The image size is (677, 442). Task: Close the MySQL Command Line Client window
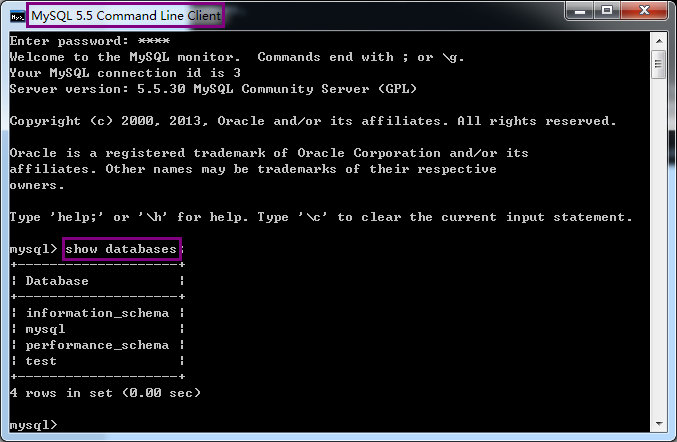tap(644, 10)
